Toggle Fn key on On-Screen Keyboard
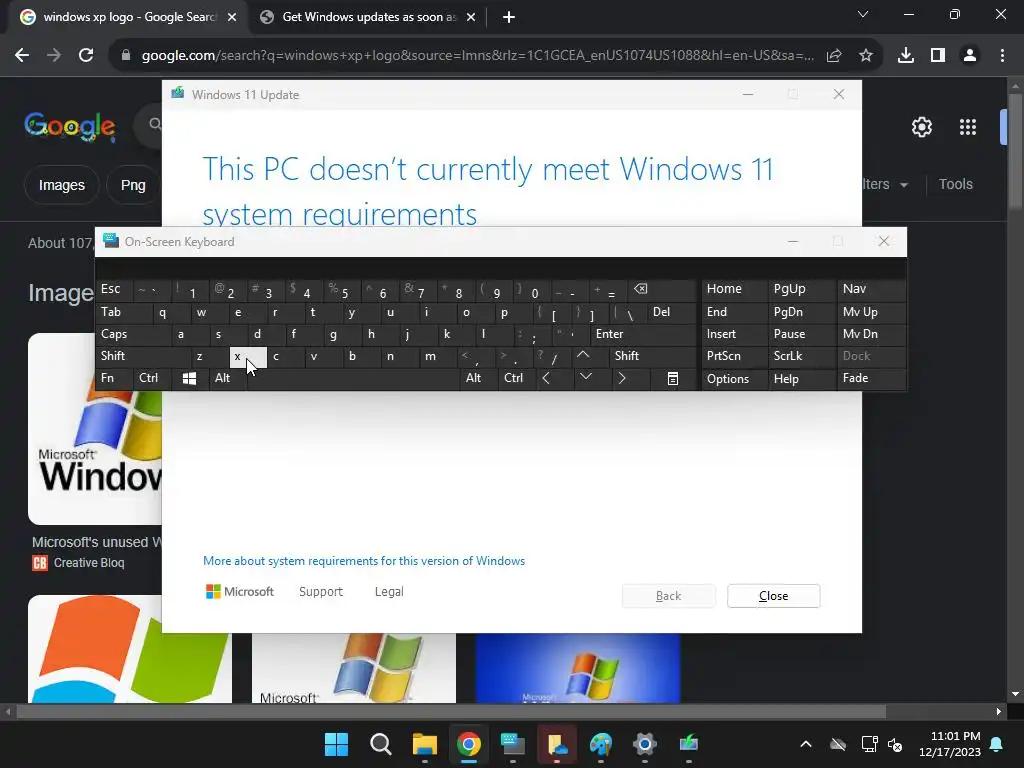 click(x=114, y=378)
